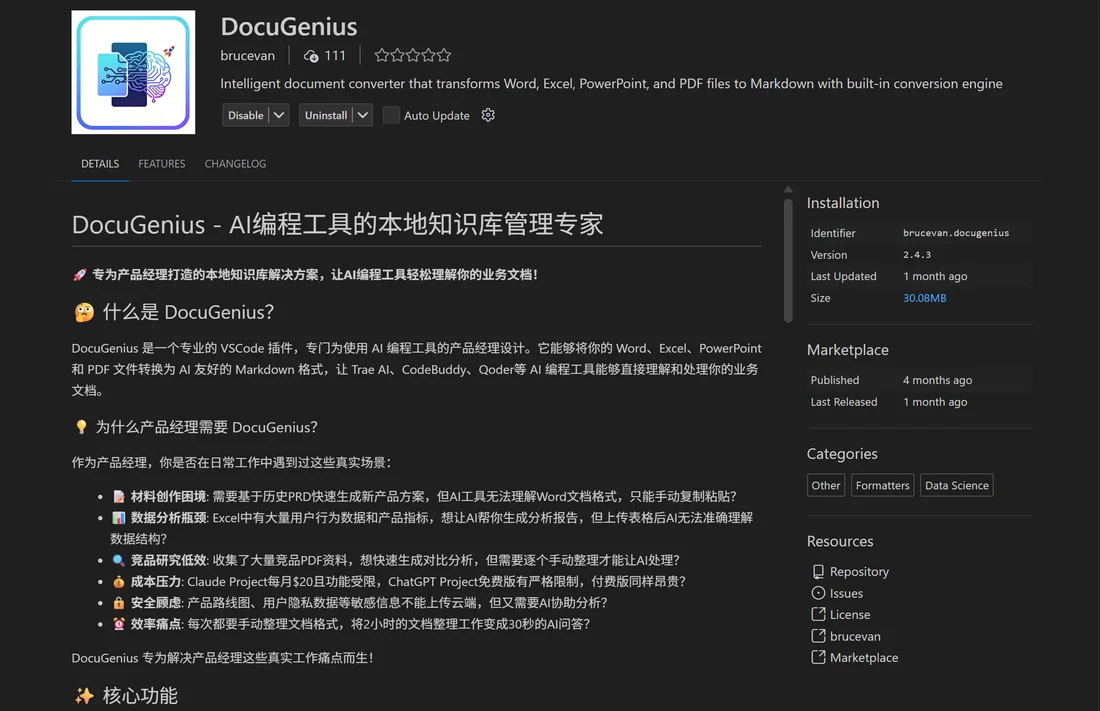Viewport: 1100px width, 711px height.
Task: Select the Formatters category tag
Action: pyautogui.click(x=883, y=485)
